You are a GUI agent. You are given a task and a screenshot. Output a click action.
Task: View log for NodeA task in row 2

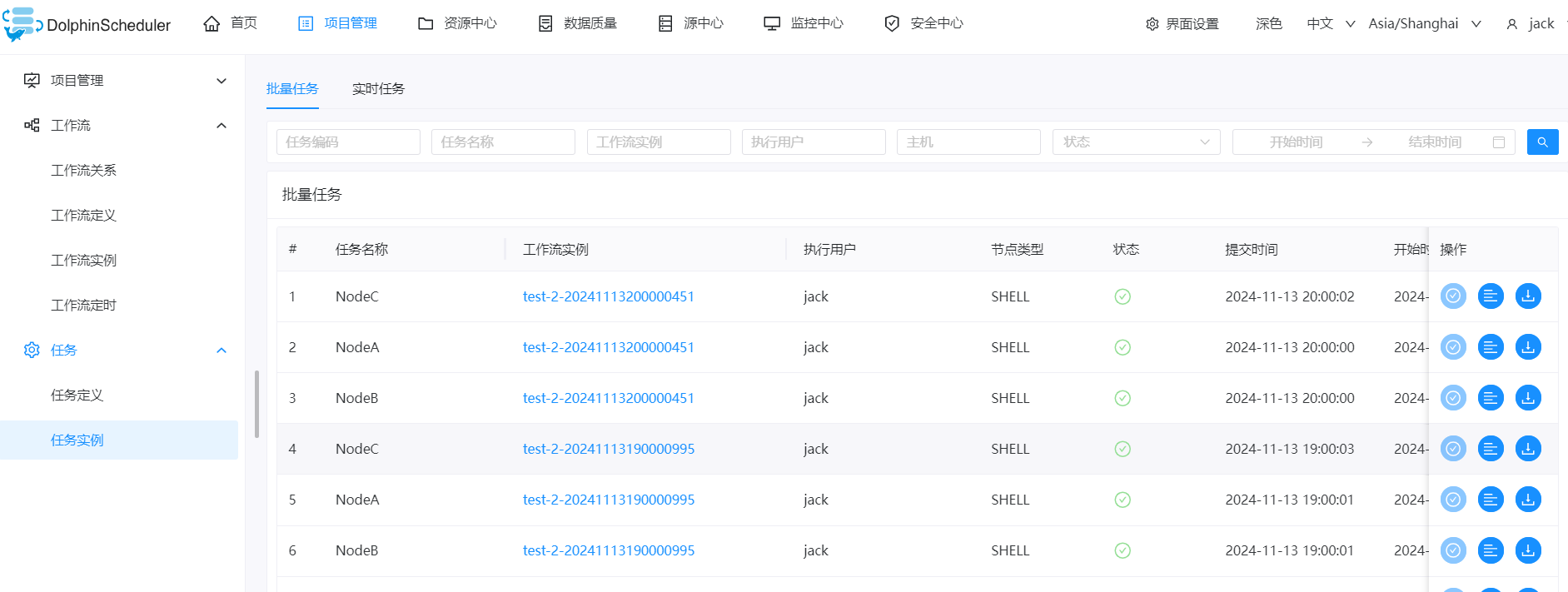pyautogui.click(x=1491, y=347)
